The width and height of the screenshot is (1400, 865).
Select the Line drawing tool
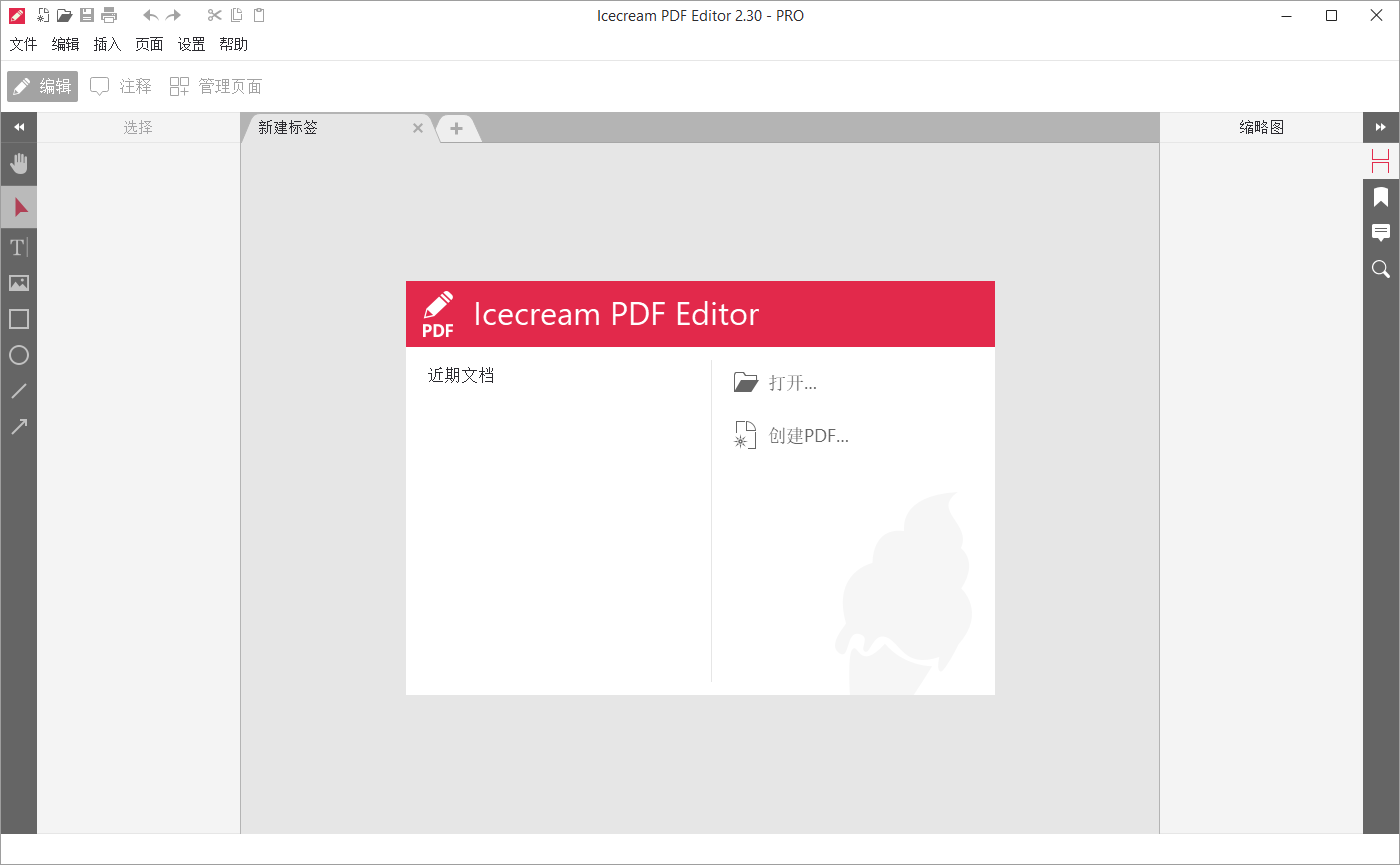(19, 391)
